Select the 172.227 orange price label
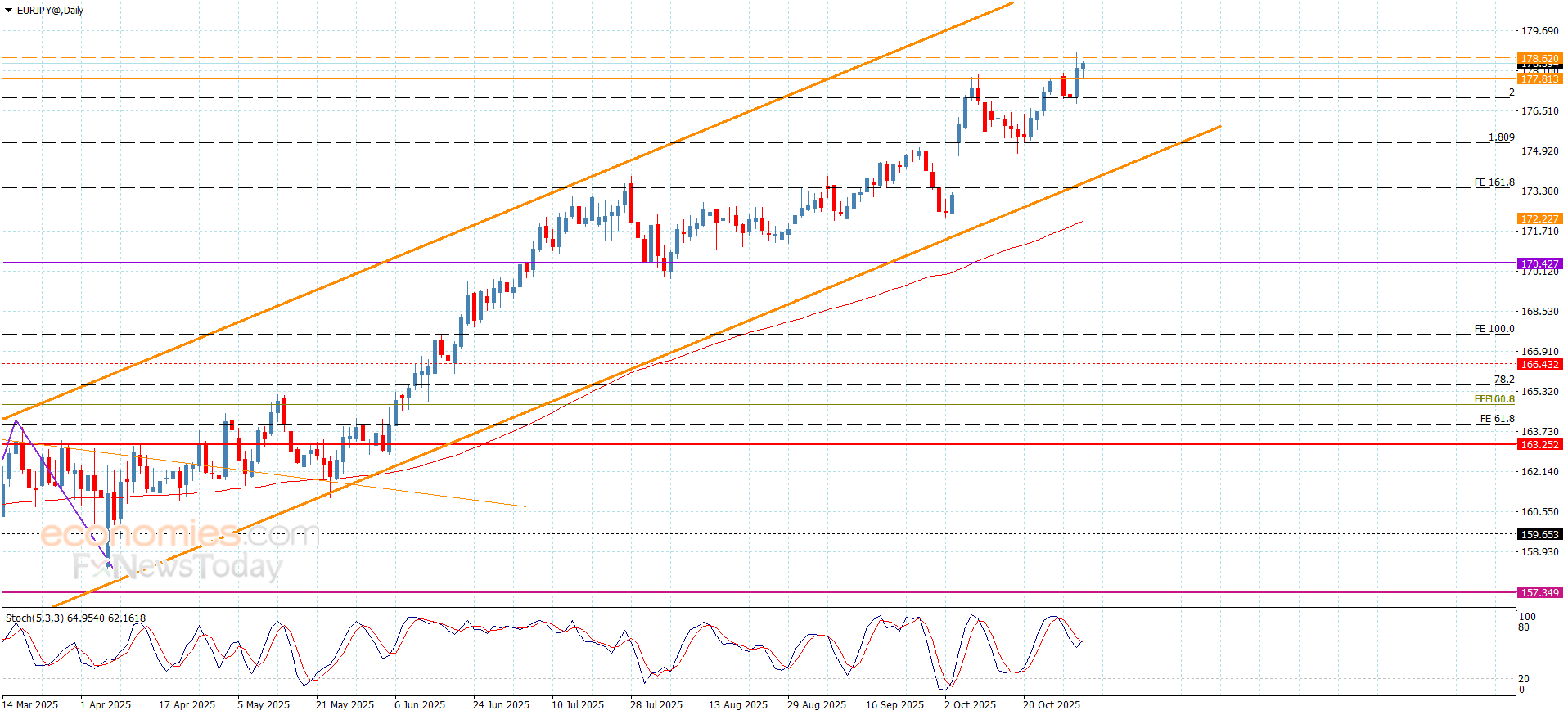The width and height of the screenshot is (1568, 715). (1539, 218)
